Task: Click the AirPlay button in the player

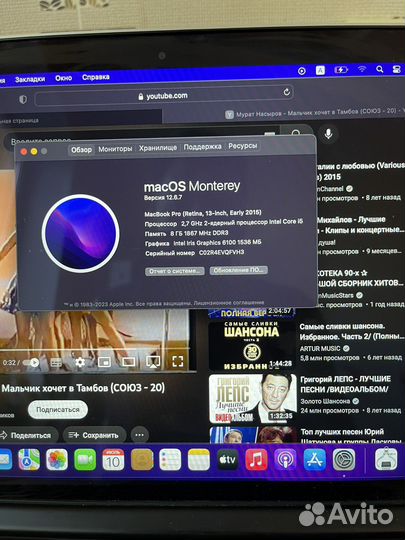Action: [x=153, y=362]
